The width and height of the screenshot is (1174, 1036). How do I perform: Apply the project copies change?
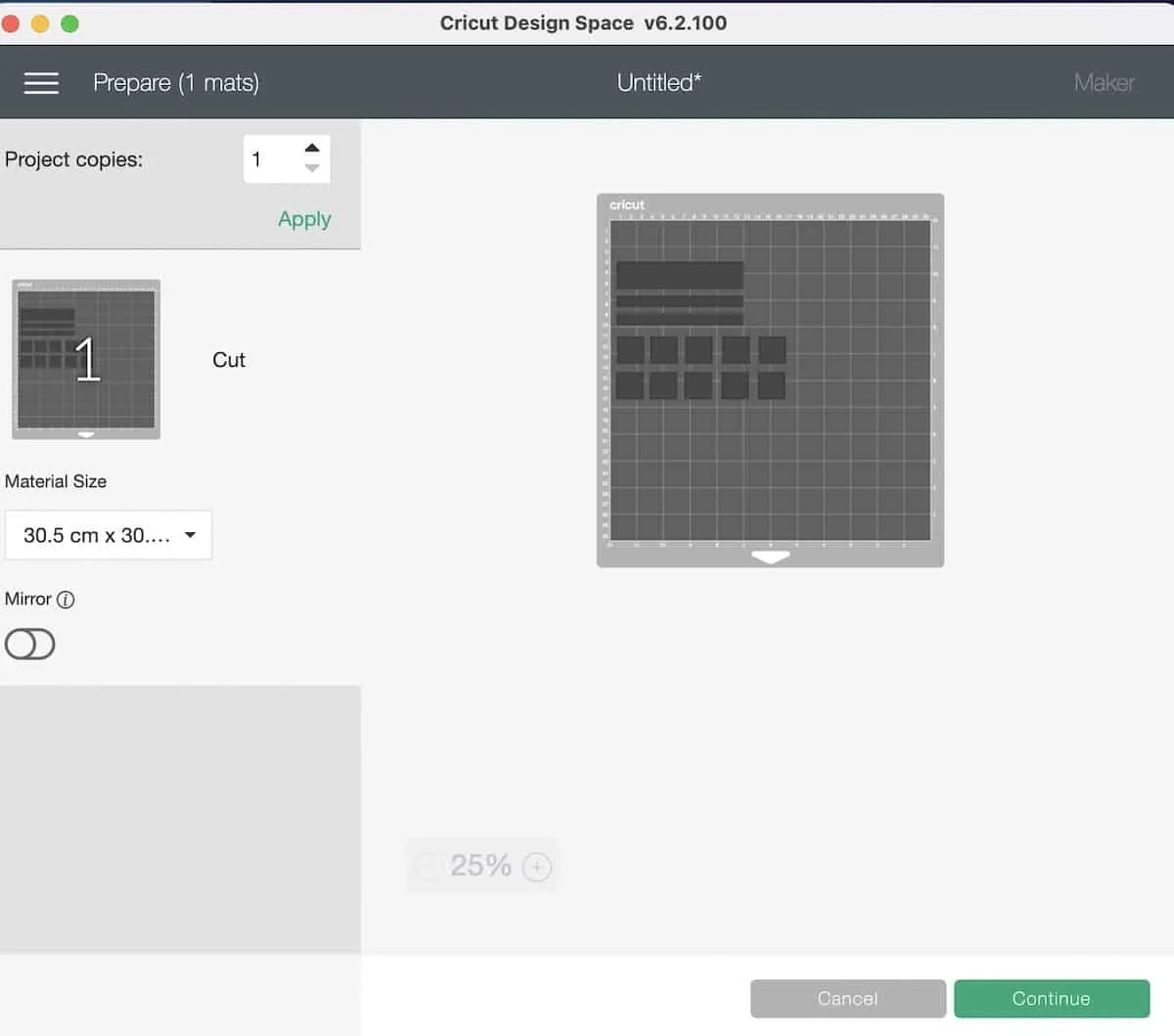point(304,219)
